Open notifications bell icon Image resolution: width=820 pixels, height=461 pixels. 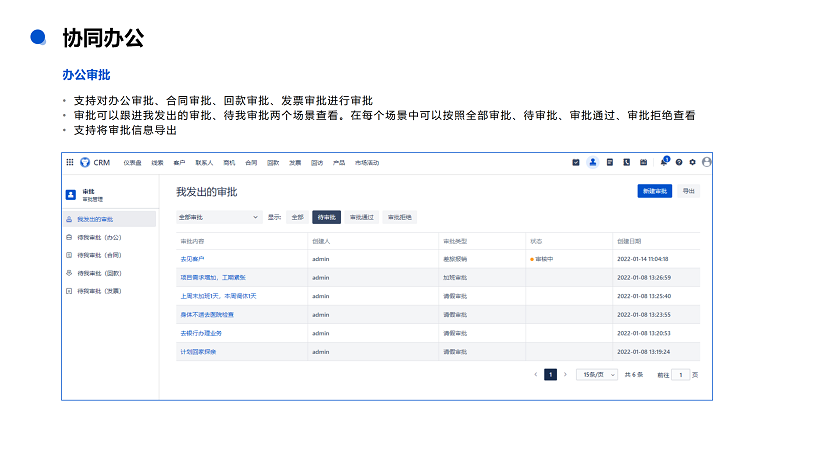point(664,162)
